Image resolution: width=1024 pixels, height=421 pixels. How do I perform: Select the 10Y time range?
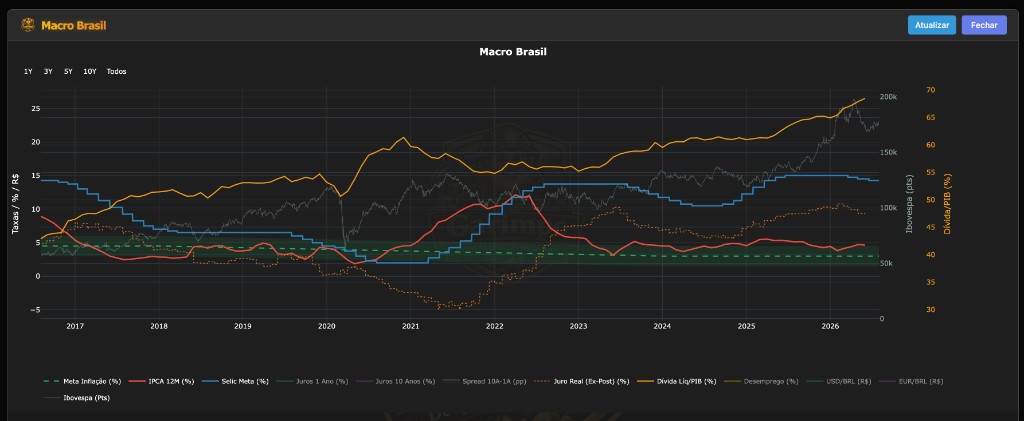(89, 72)
